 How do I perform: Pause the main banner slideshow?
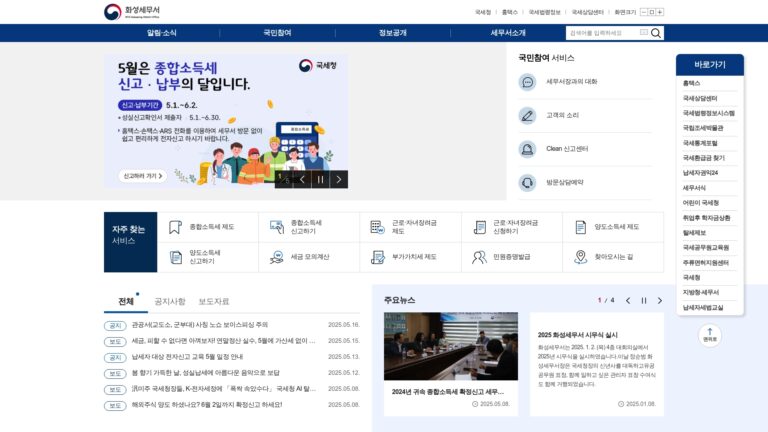pos(320,180)
